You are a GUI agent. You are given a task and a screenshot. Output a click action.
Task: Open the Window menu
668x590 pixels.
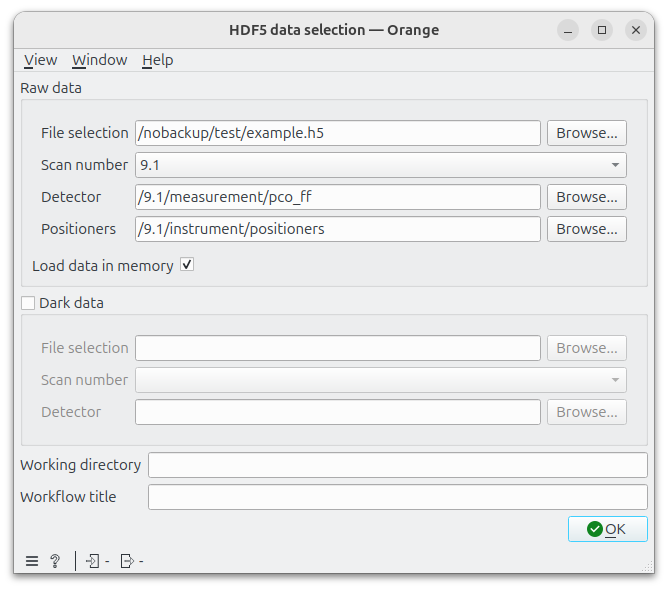tap(100, 60)
